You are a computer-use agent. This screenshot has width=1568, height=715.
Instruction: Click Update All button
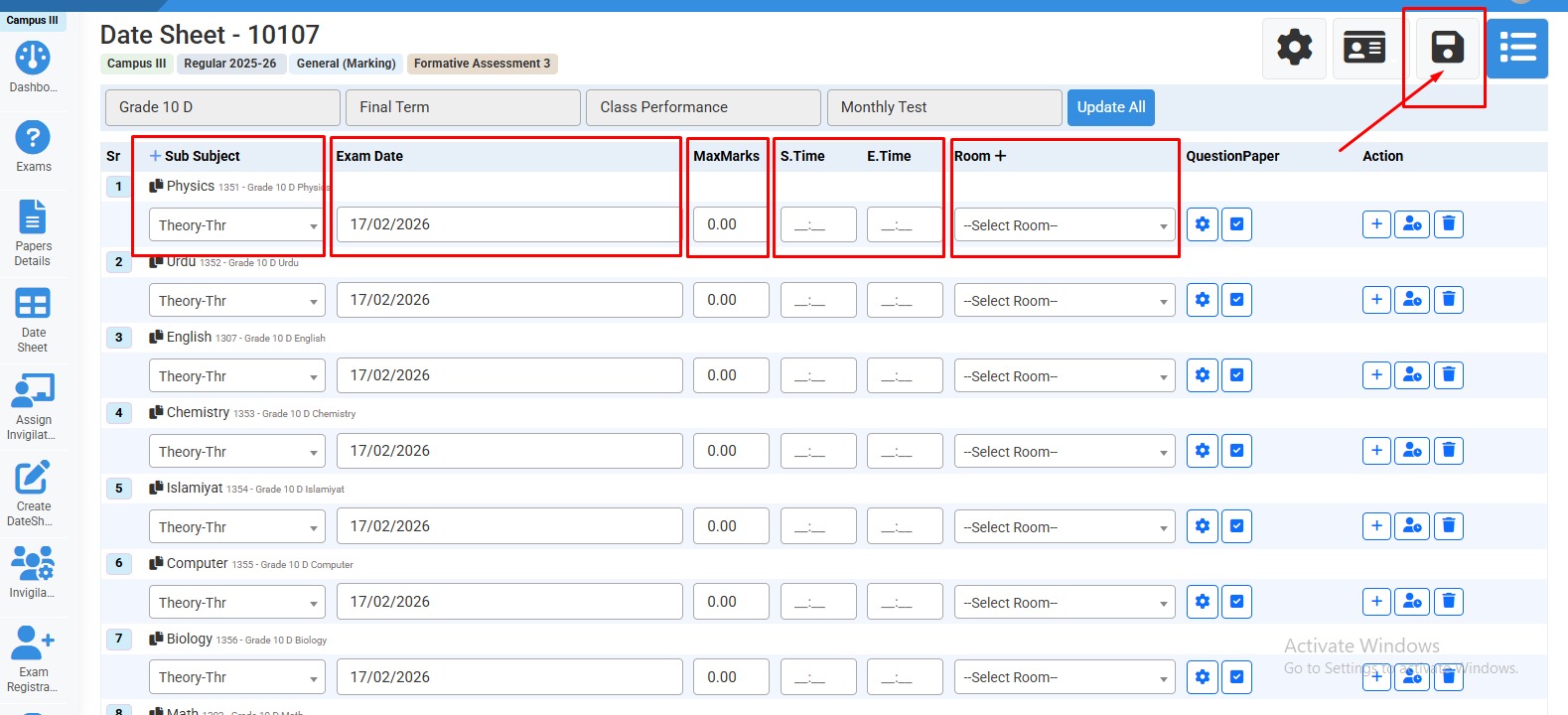tap(1111, 107)
